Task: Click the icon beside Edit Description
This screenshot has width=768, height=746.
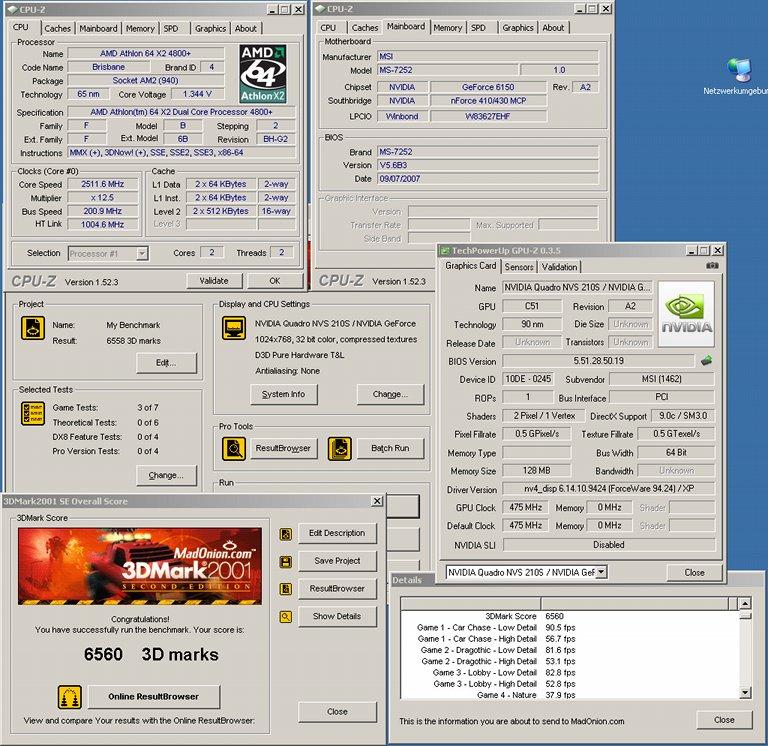Action: coord(286,534)
